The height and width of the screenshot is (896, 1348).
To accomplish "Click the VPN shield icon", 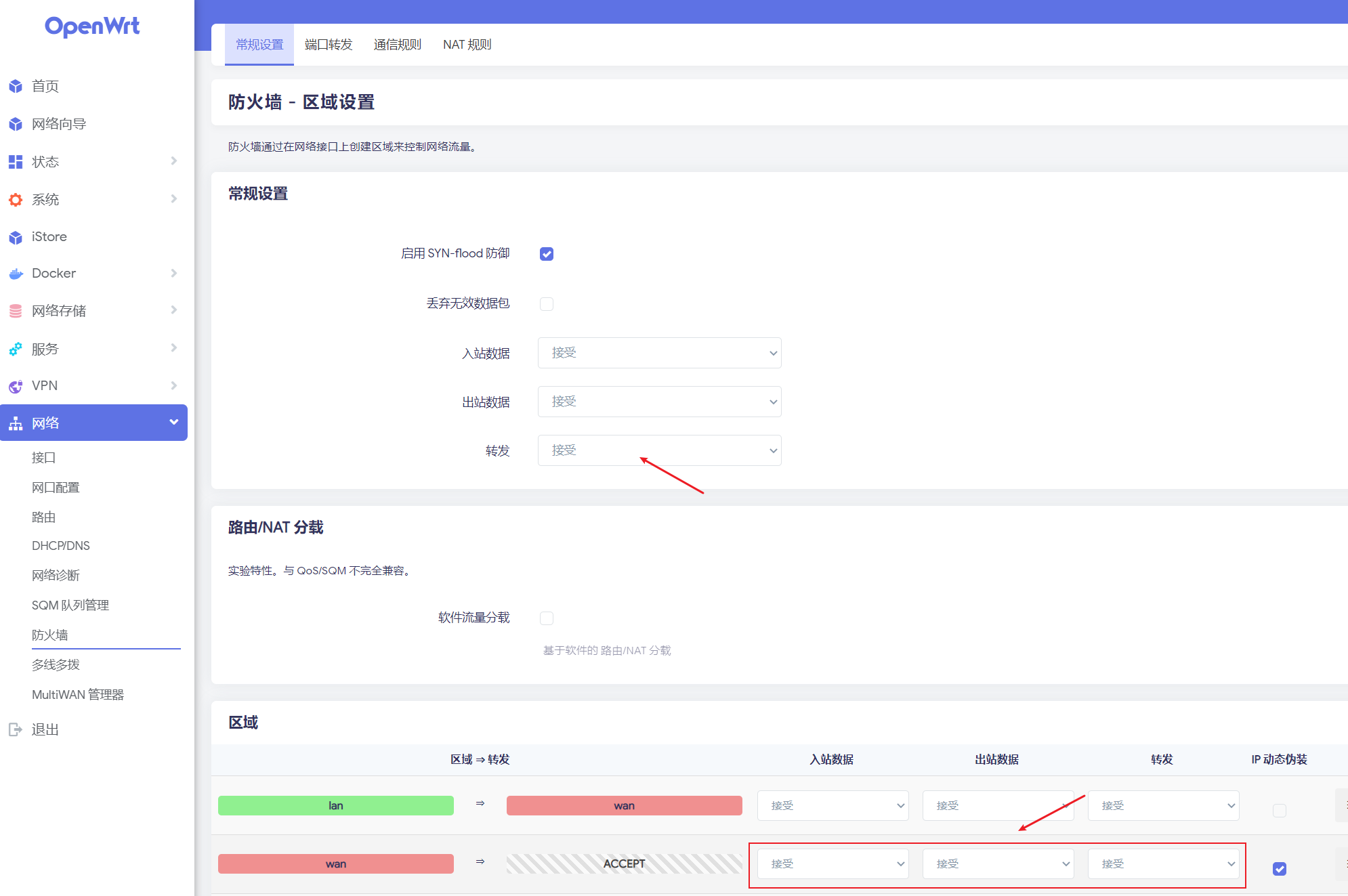I will 16,386.
